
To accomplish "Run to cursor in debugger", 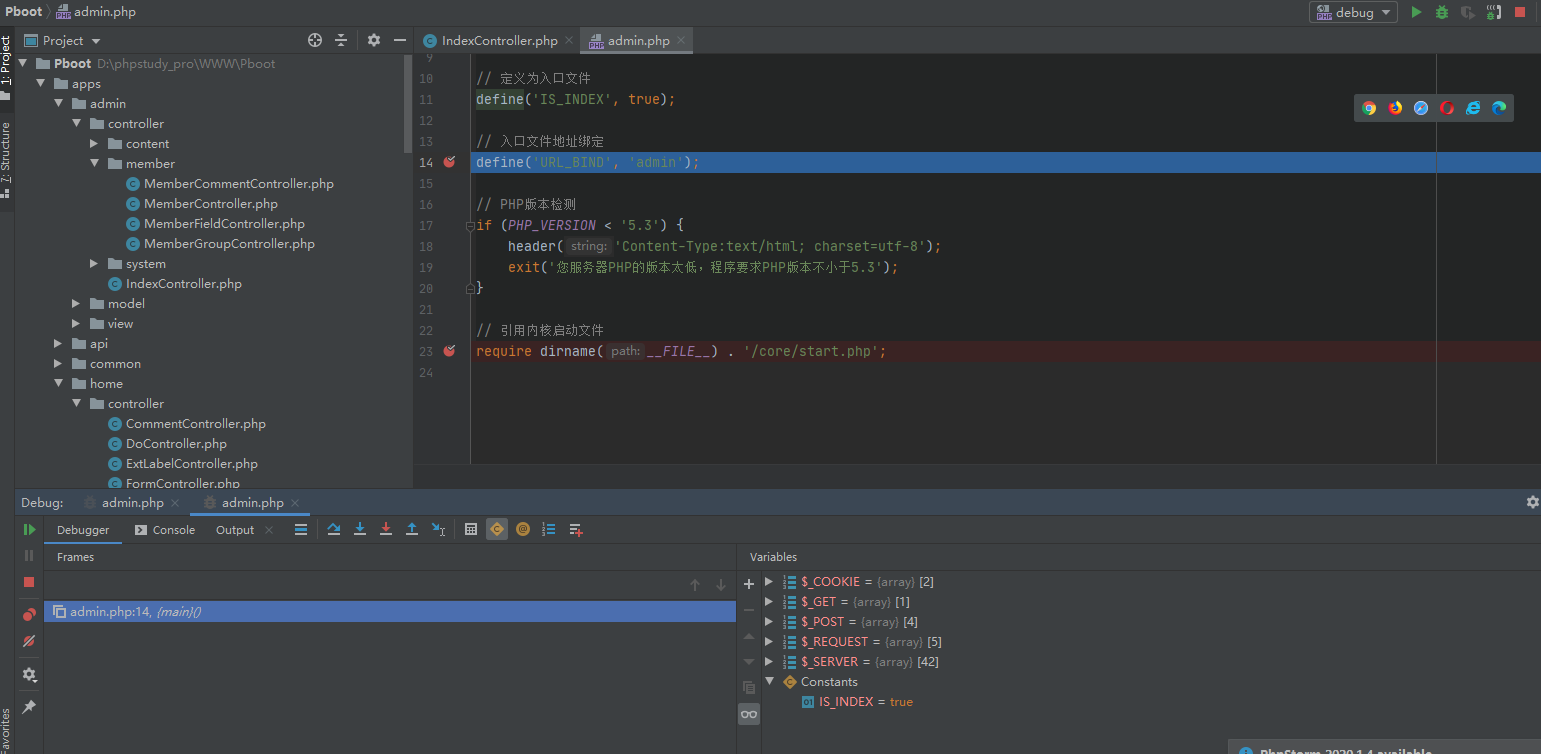I will point(438,530).
